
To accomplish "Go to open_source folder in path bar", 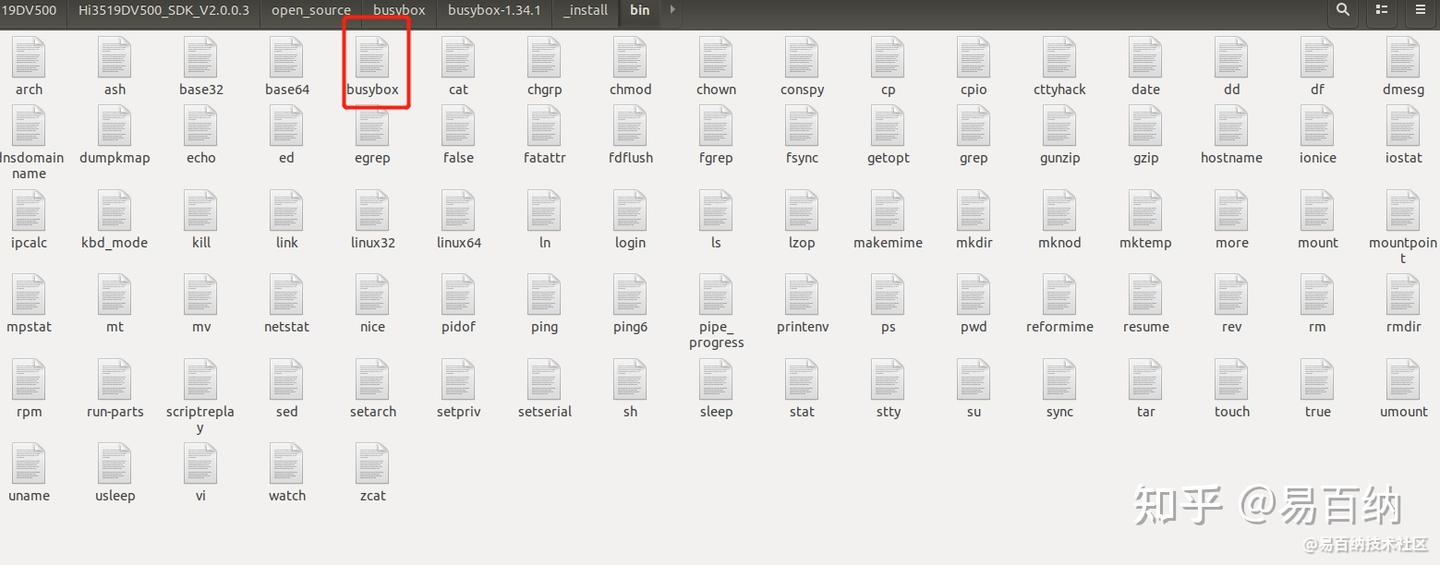I will [311, 10].
